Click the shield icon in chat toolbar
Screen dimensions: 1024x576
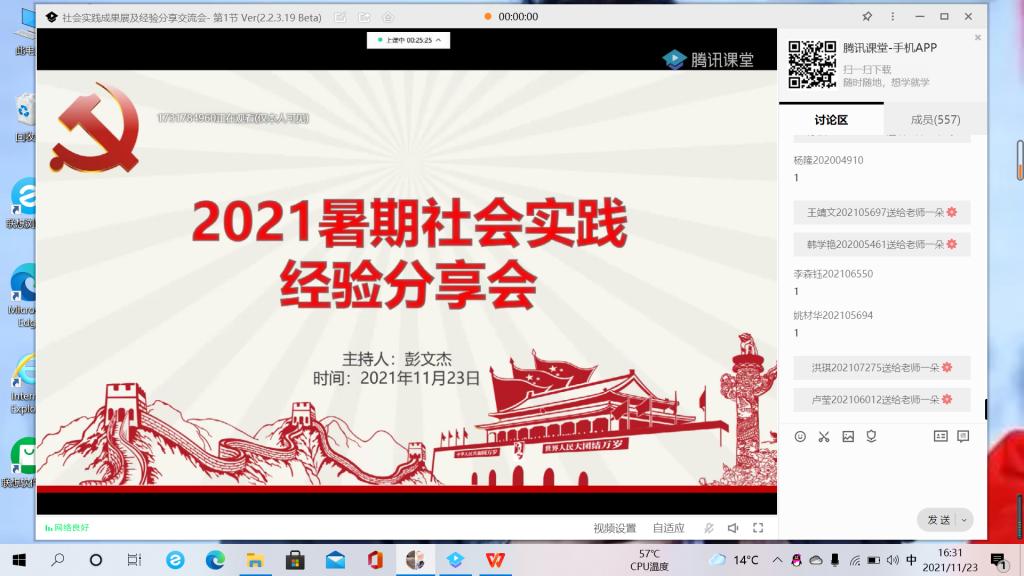point(871,436)
